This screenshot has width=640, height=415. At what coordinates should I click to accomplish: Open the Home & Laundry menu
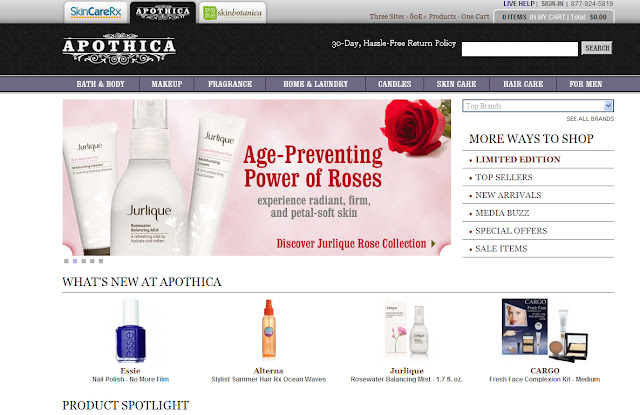[316, 84]
